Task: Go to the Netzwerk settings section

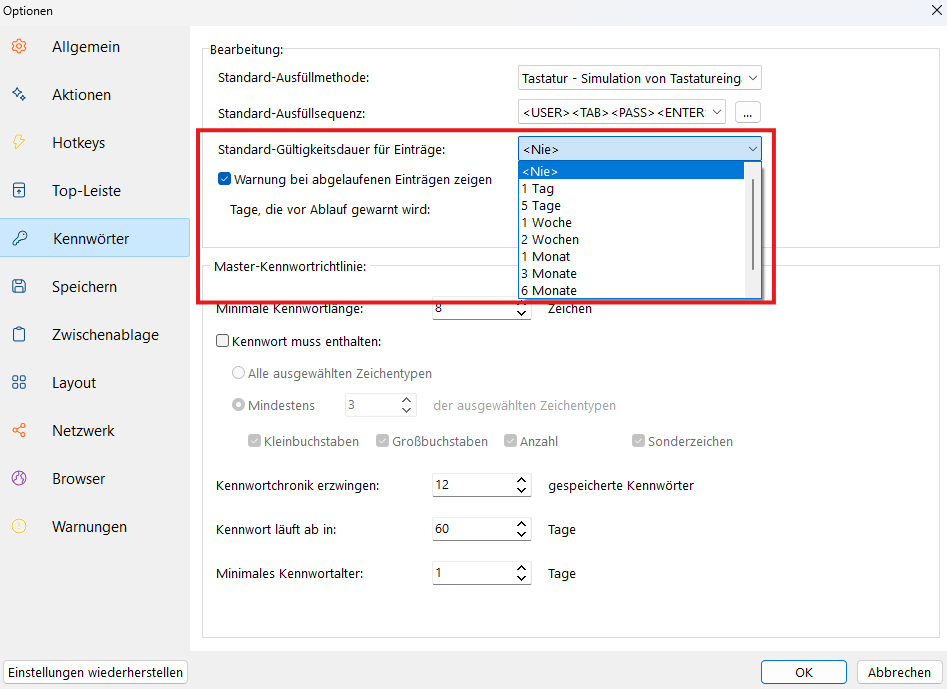Action: pos(95,431)
